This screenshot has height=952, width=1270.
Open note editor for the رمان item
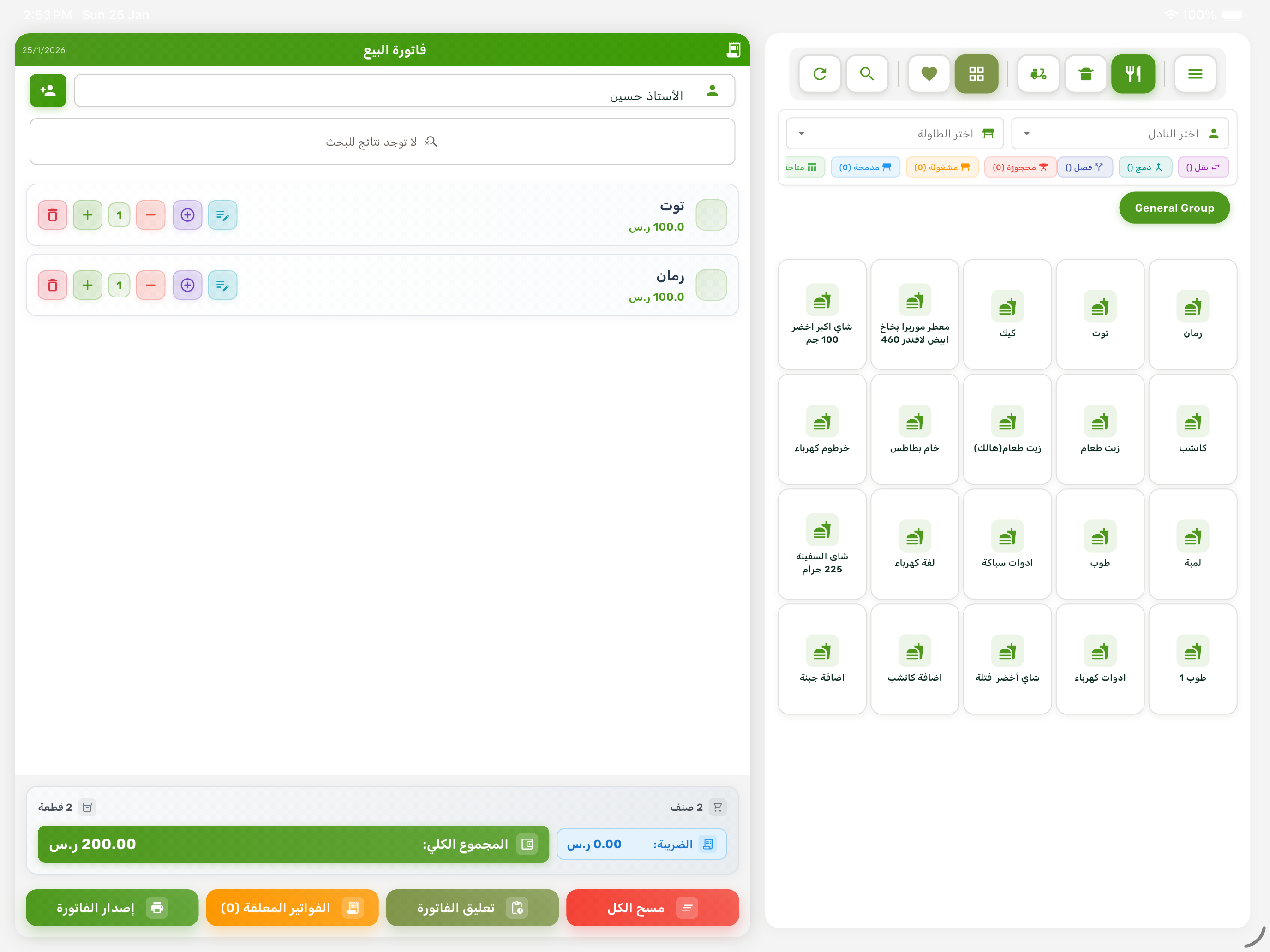[222, 285]
